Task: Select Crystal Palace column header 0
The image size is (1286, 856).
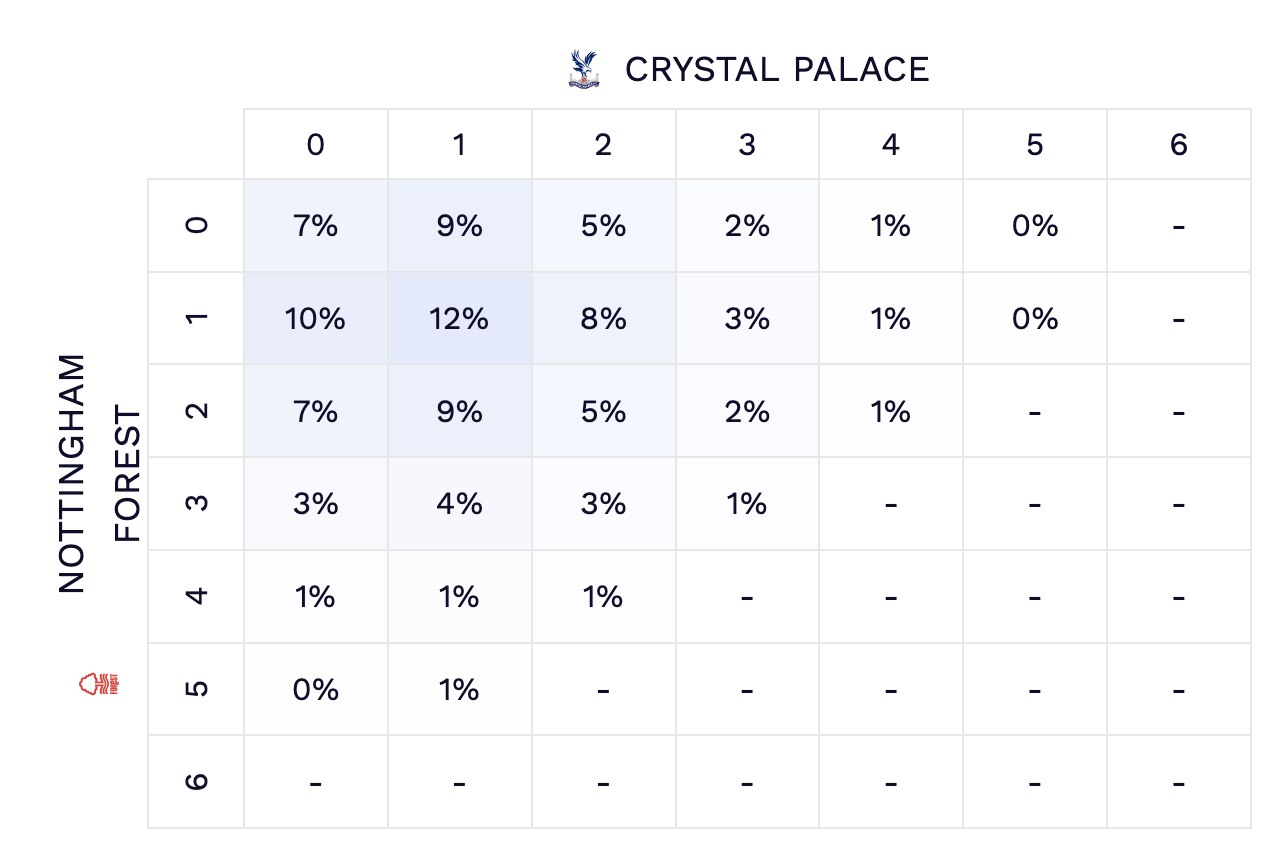Action: pos(315,145)
